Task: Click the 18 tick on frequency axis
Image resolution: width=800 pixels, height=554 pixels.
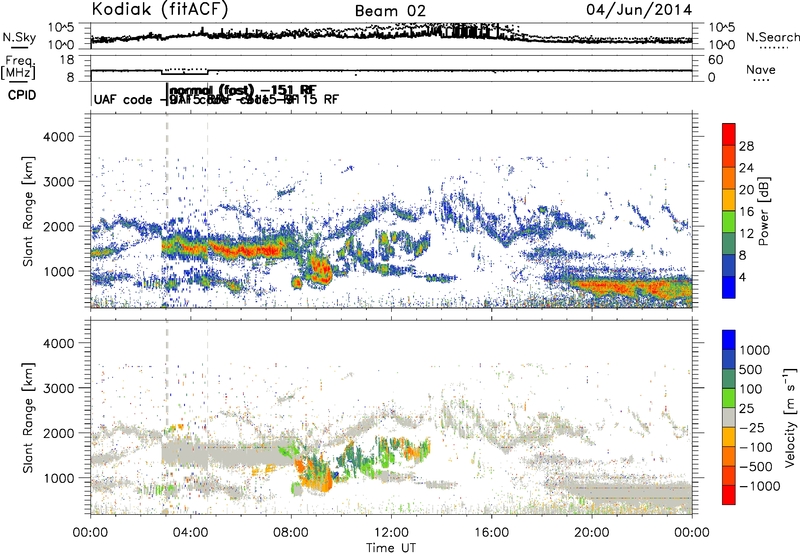Action: point(67,60)
